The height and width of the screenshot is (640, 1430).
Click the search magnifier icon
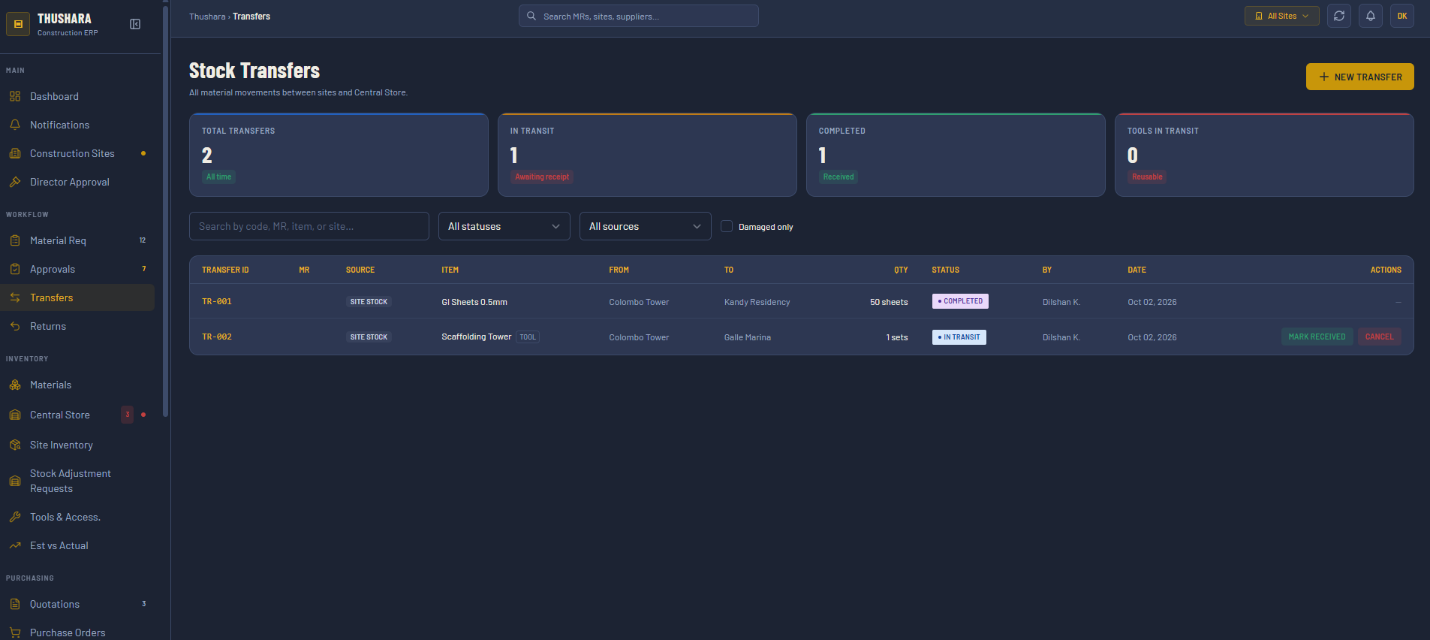tap(533, 16)
